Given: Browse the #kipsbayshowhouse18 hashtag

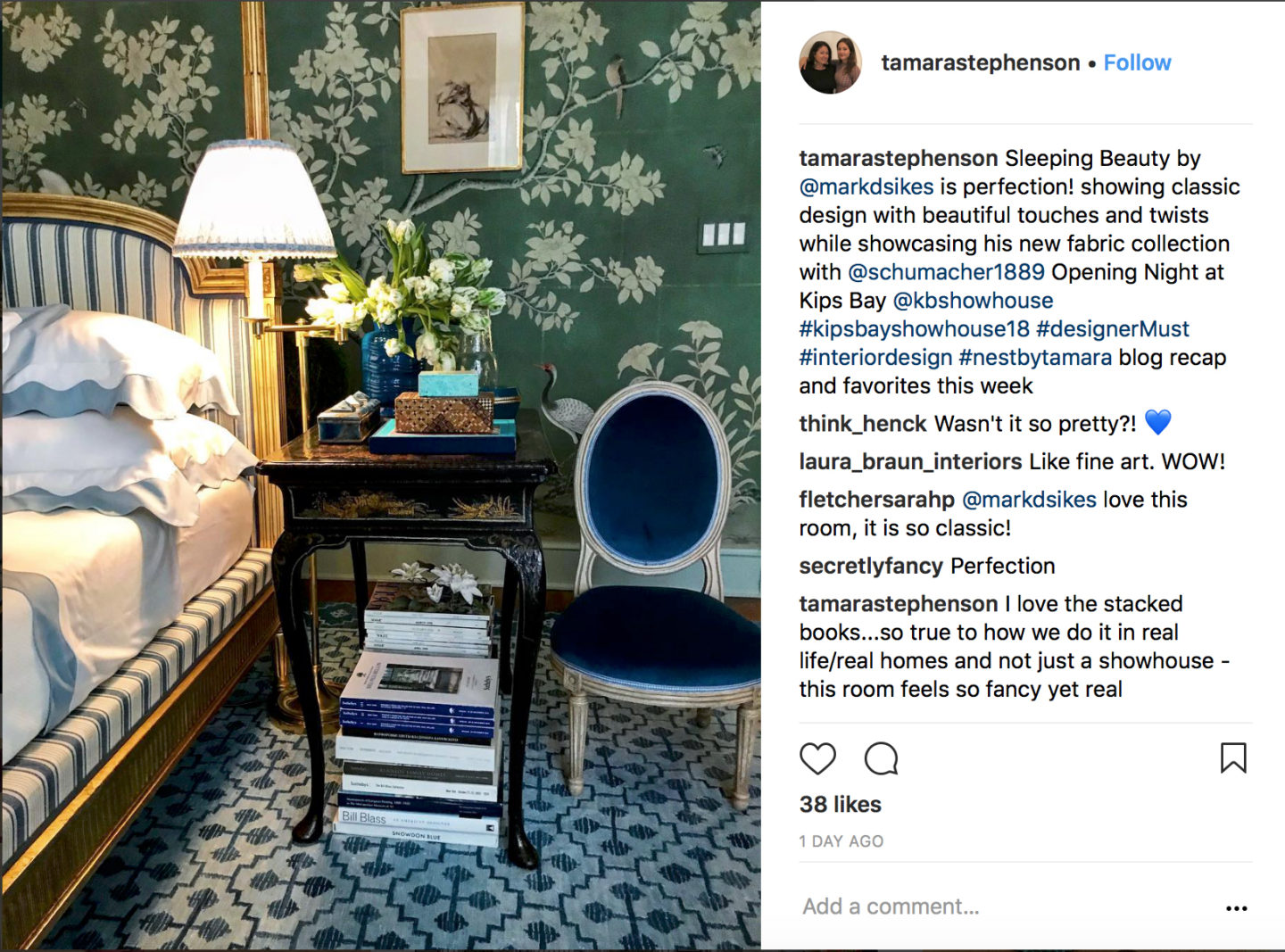Looking at the screenshot, I should pos(915,329).
